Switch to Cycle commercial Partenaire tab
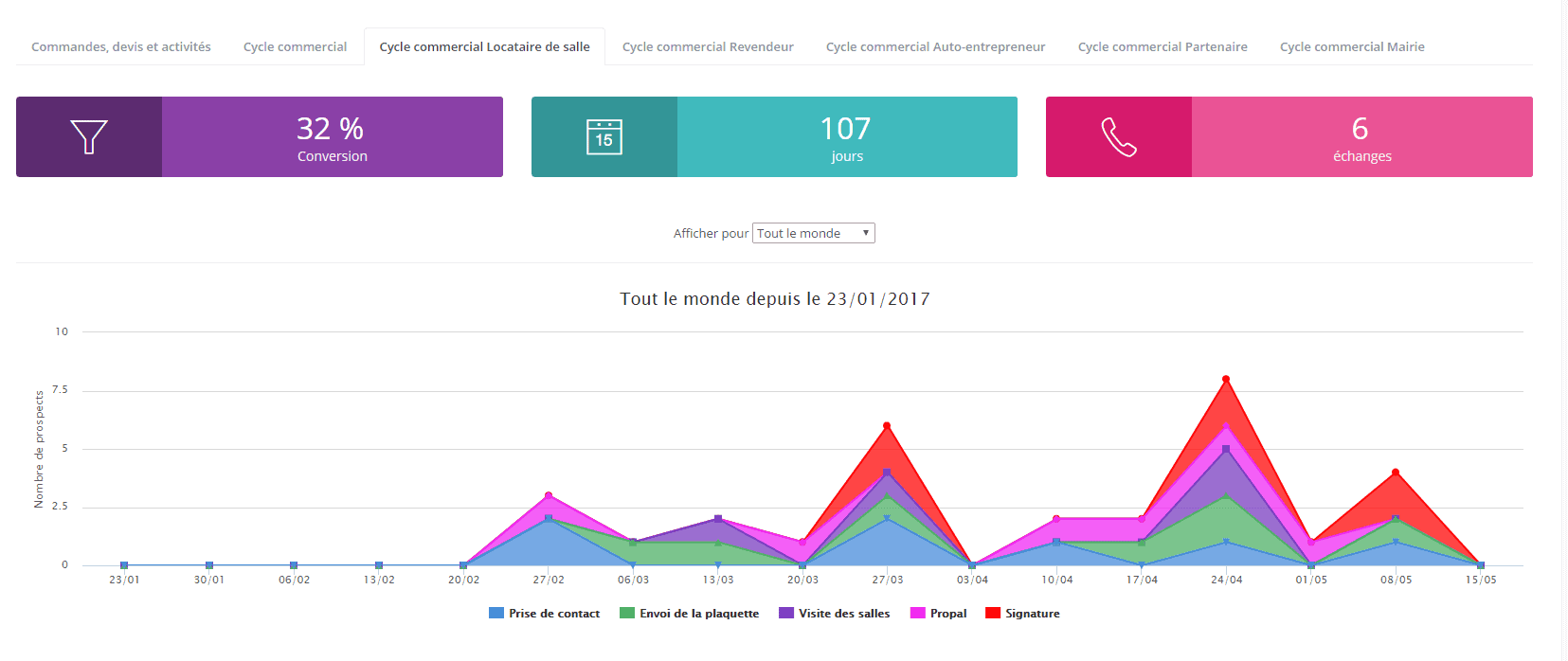The image size is (1568, 661). (x=1162, y=46)
